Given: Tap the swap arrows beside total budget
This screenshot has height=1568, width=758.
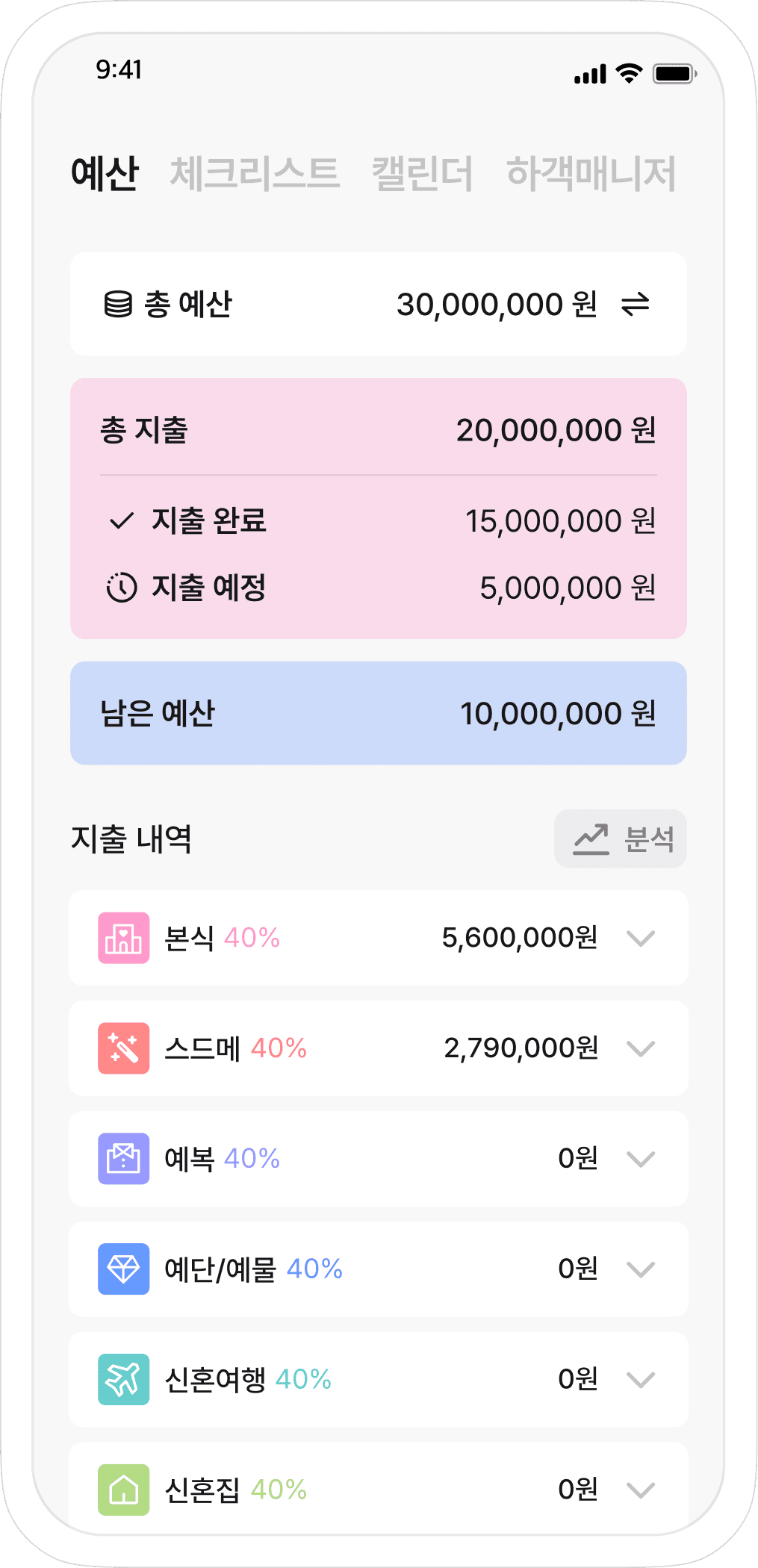Looking at the screenshot, I should click(636, 305).
